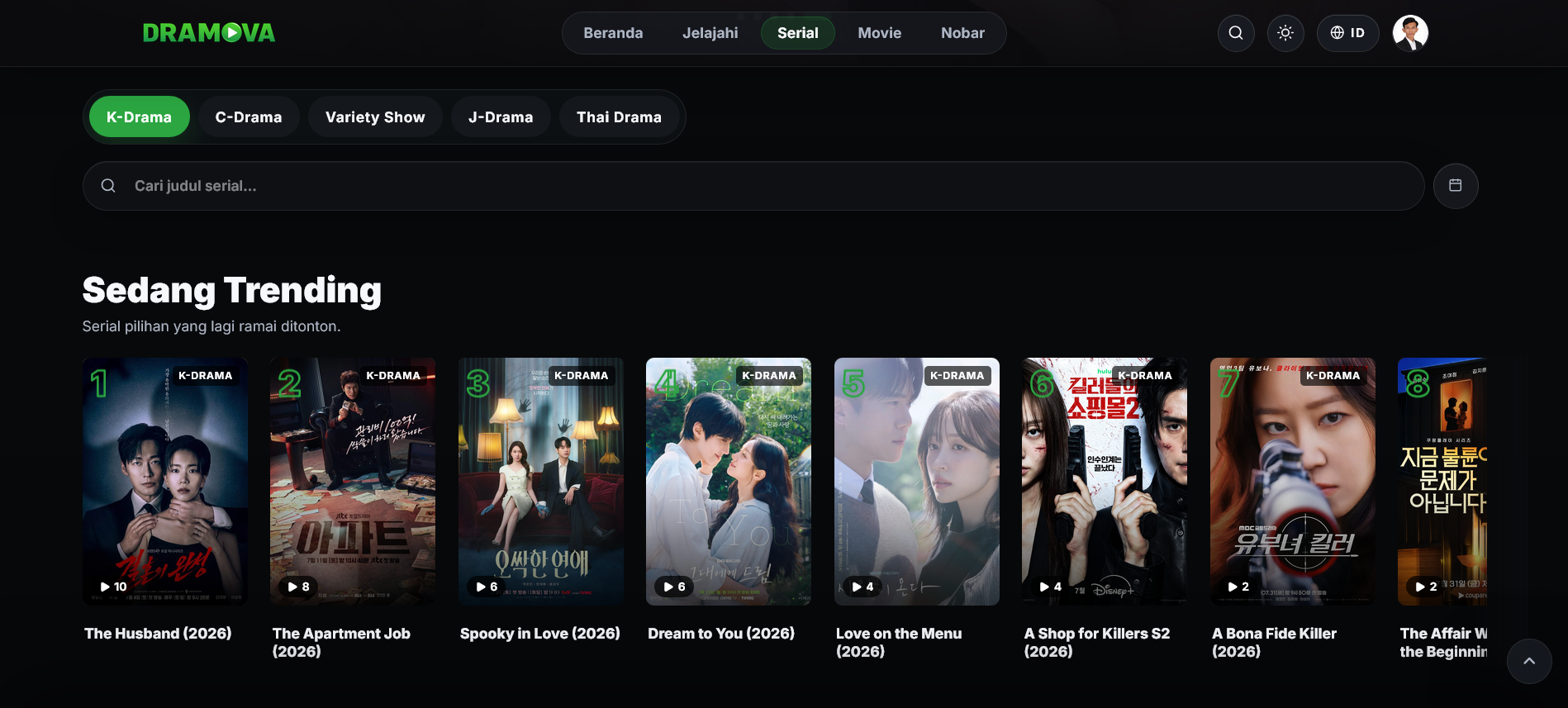The height and width of the screenshot is (708, 1568).
Task: Click K-DRAMA tag on Love on the Menu
Action: 957,376
